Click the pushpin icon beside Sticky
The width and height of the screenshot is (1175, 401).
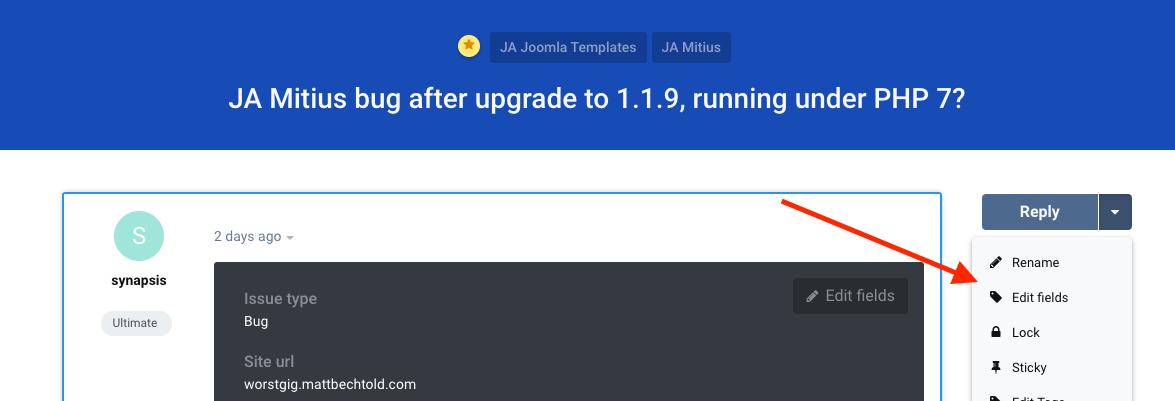pyautogui.click(x=995, y=368)
